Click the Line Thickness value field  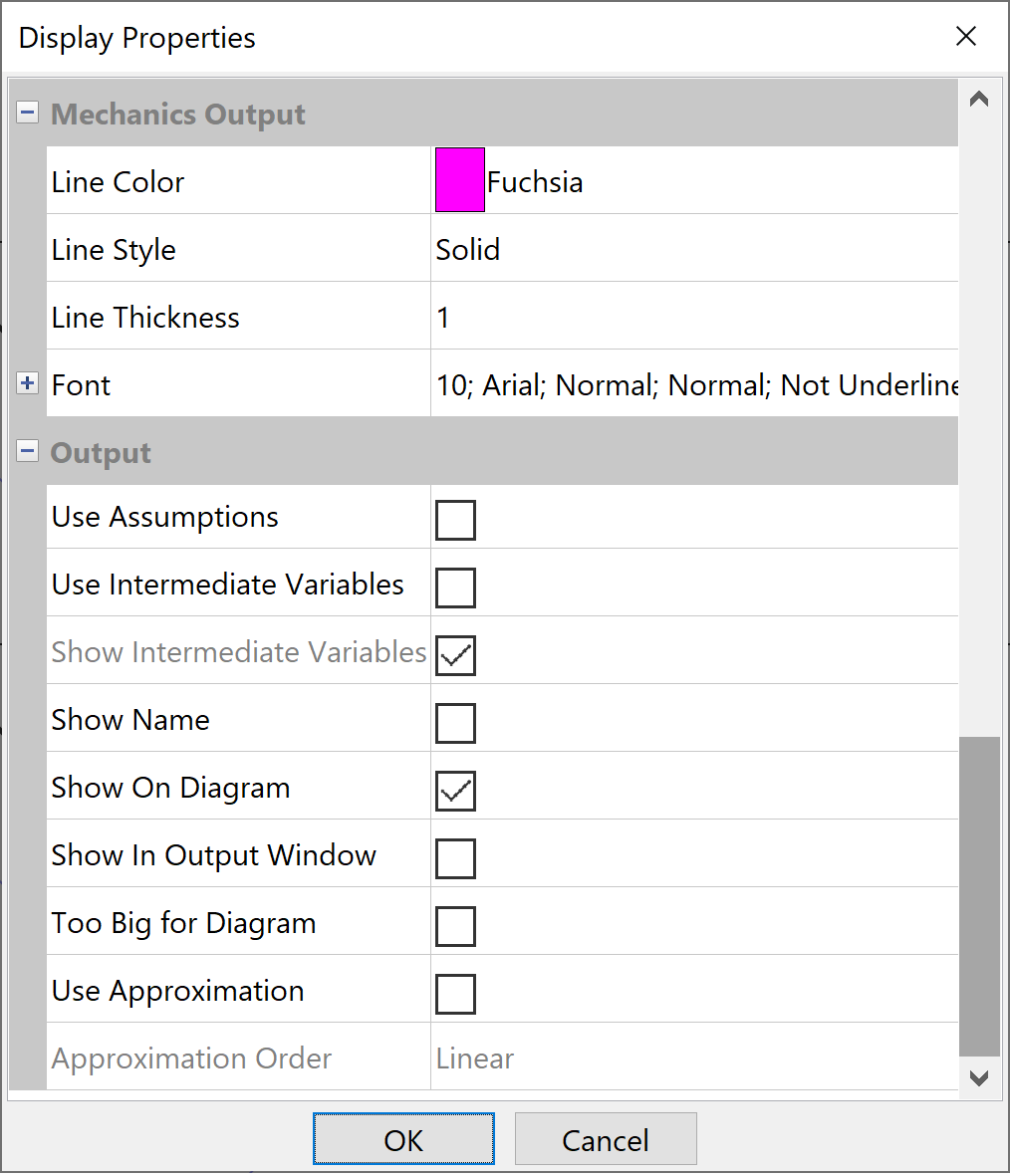click(693, 317)
